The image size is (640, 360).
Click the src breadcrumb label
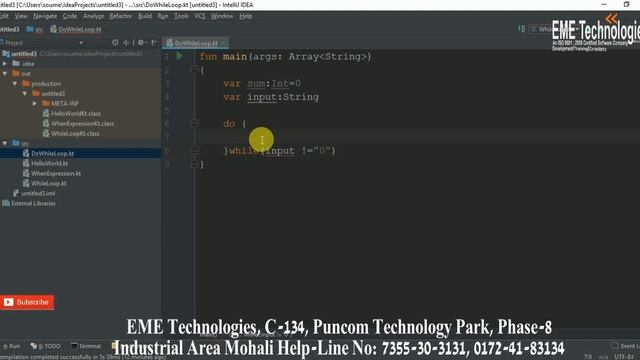(x=39, y=29)
